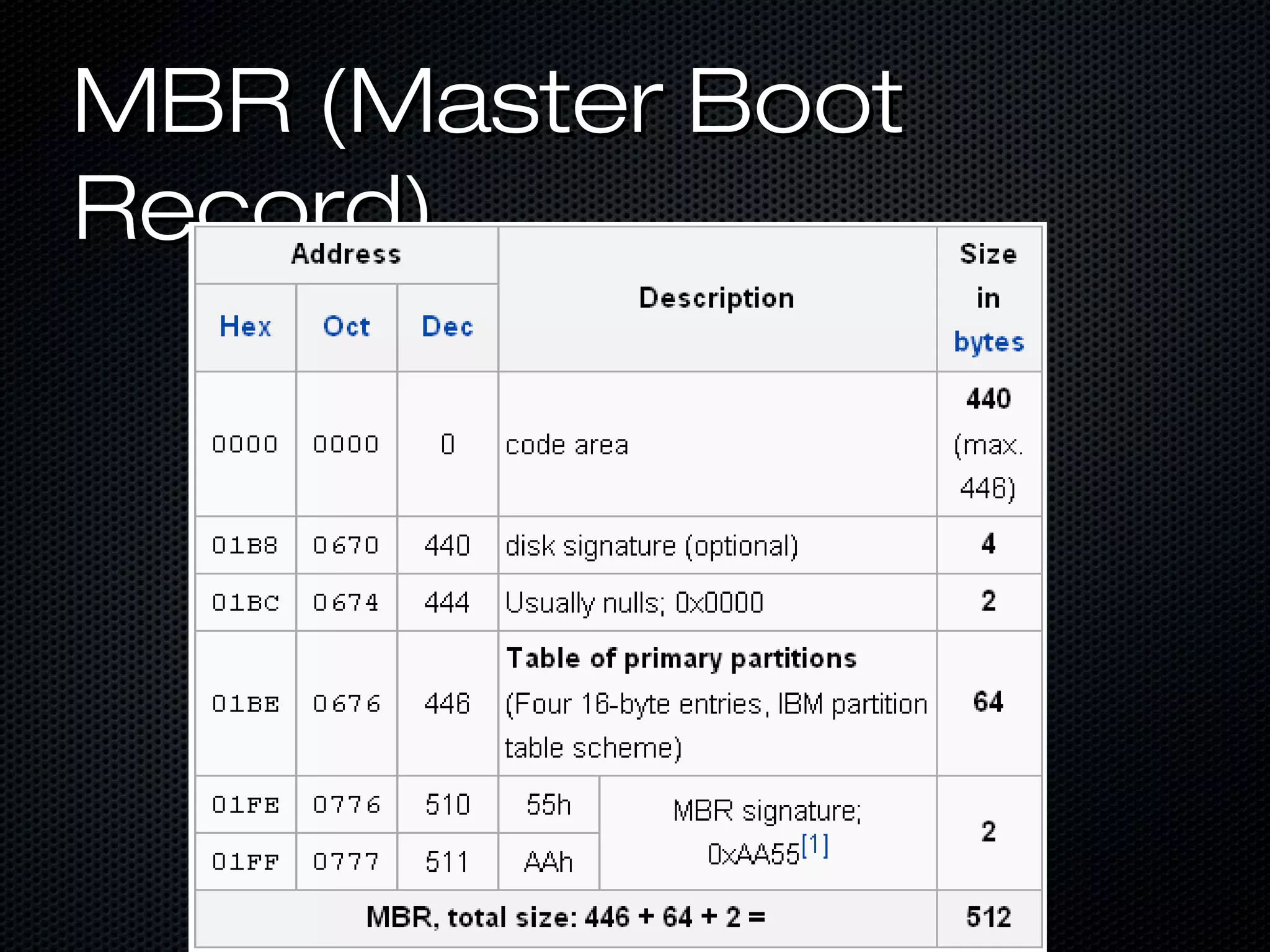Select the 'code area' description
This screenshot has height=952, width=1270.
[567, 445]
